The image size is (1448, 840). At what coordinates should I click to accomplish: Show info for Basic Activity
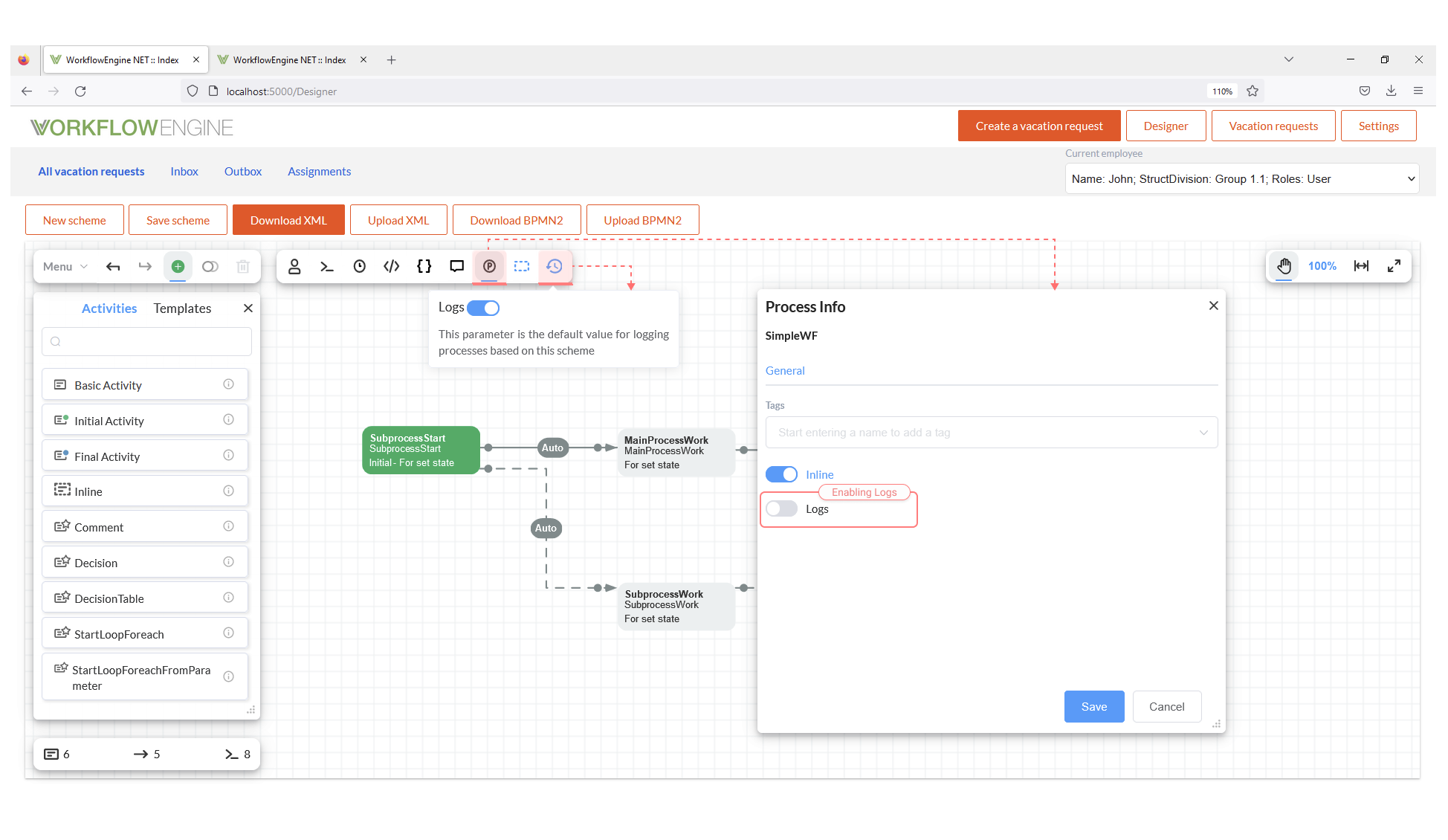[229, 384]
